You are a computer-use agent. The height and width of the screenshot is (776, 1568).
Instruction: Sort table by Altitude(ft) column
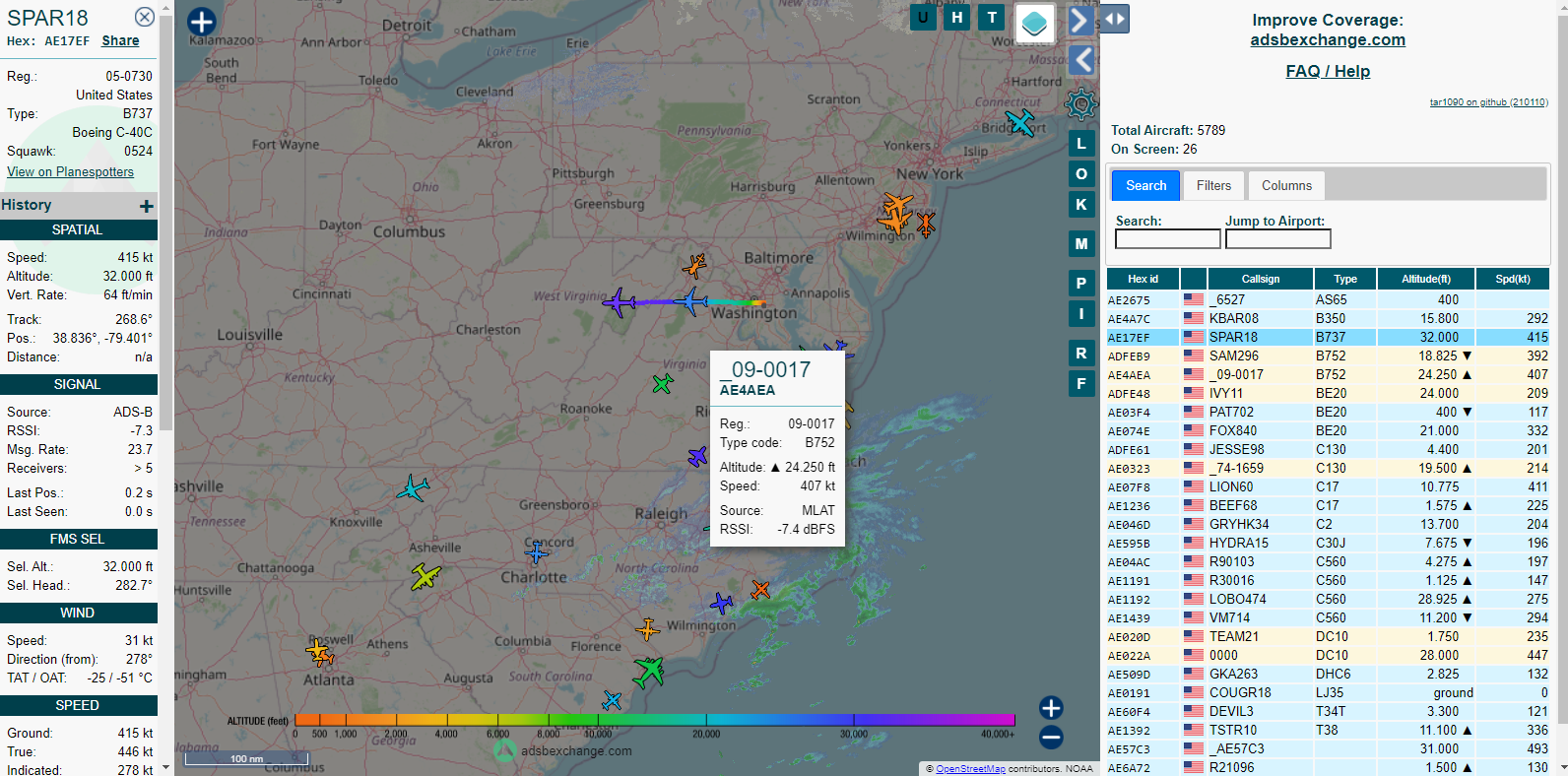coord(1426,279)
